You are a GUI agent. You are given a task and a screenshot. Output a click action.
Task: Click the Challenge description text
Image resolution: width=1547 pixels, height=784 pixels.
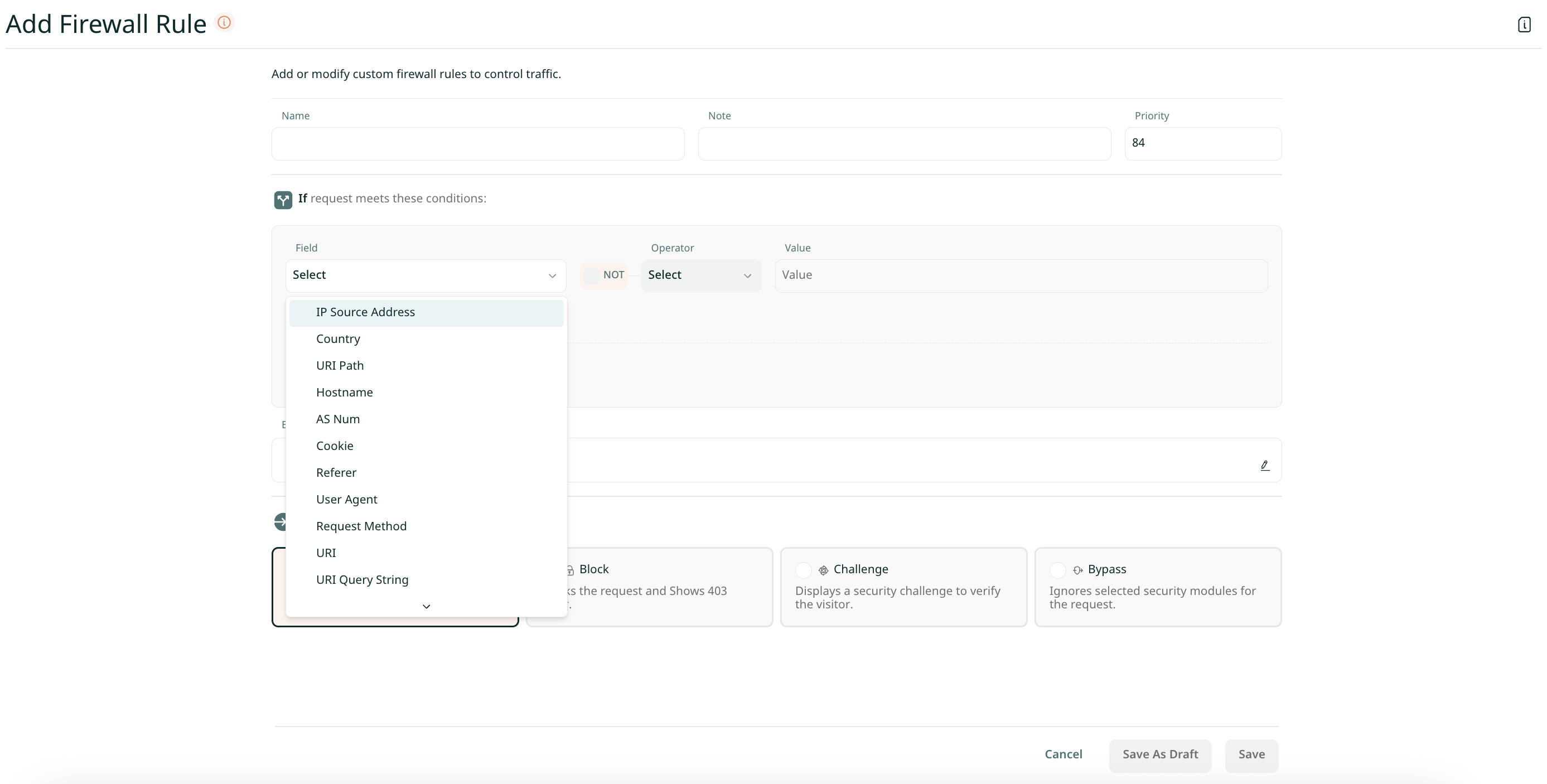[897, 598]
